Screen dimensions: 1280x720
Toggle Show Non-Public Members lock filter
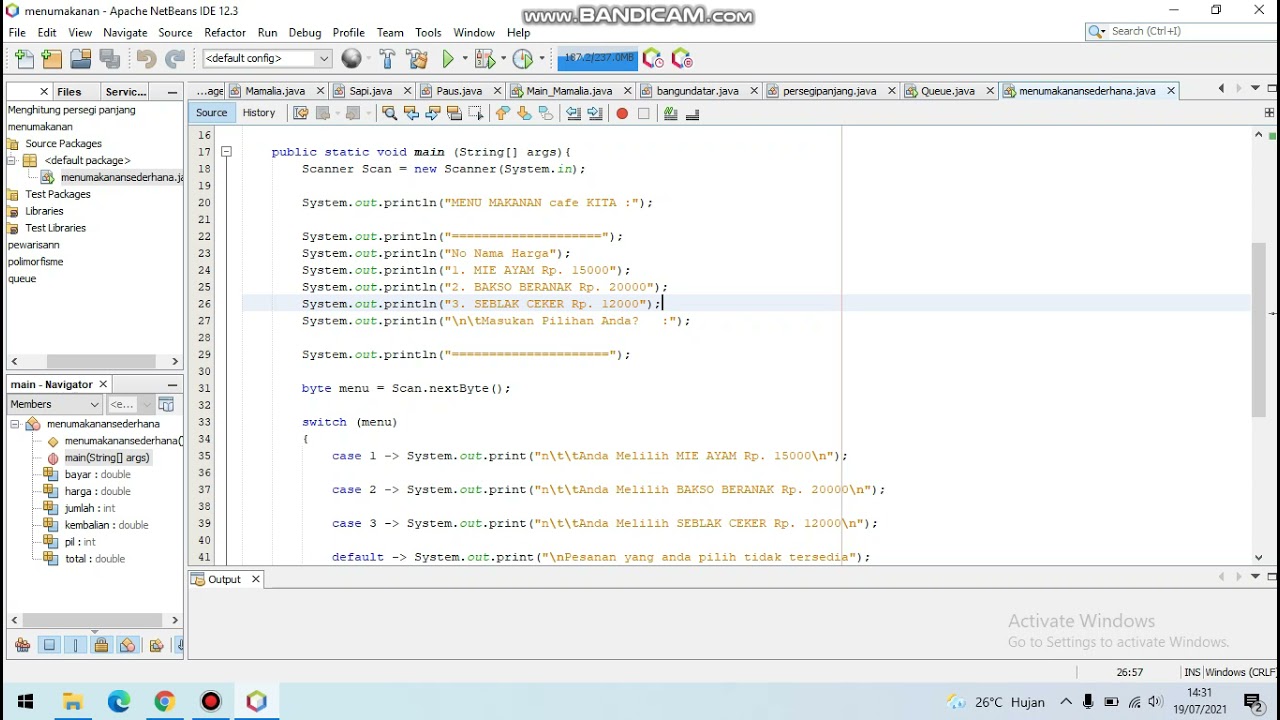pyautogui.click(x=101, y=645)
